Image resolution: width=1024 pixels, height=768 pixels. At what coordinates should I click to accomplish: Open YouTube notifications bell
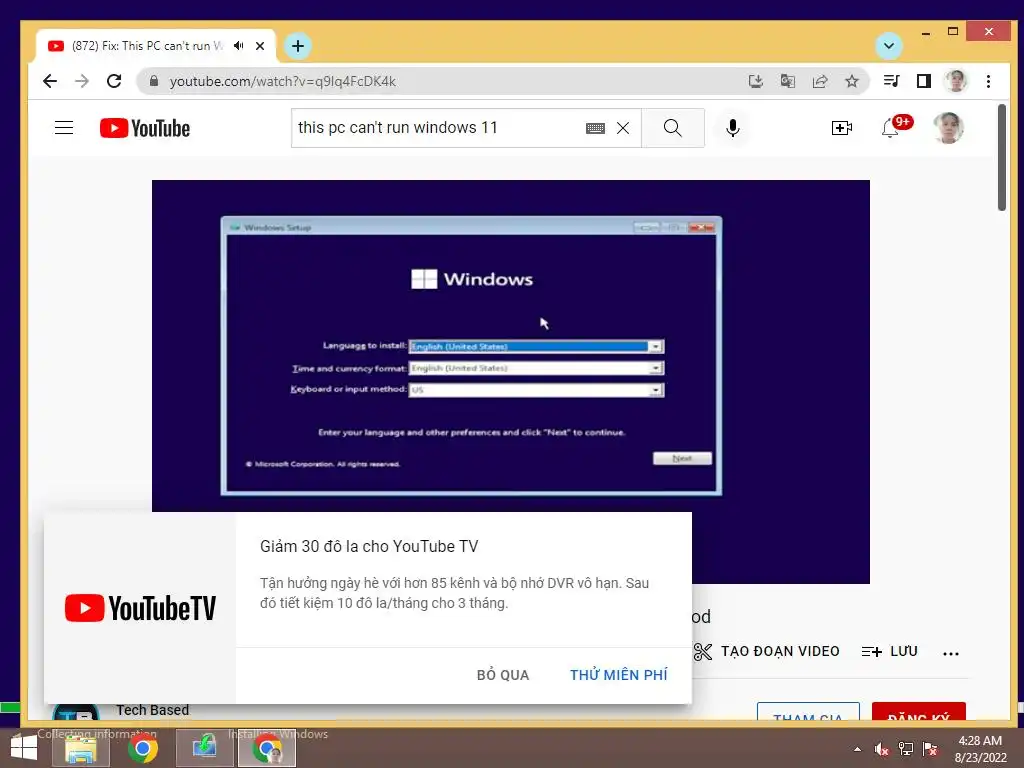point(890,128)
